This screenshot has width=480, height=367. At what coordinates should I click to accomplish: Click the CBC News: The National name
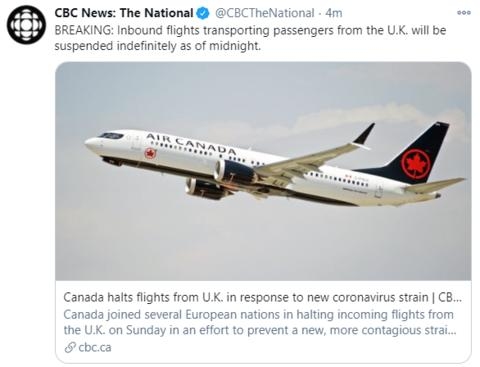124,13
